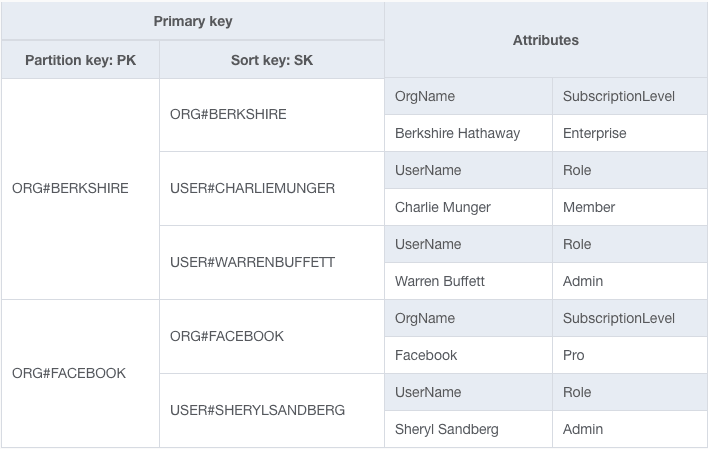Click the Partition key: PK header

coord(80,60)
